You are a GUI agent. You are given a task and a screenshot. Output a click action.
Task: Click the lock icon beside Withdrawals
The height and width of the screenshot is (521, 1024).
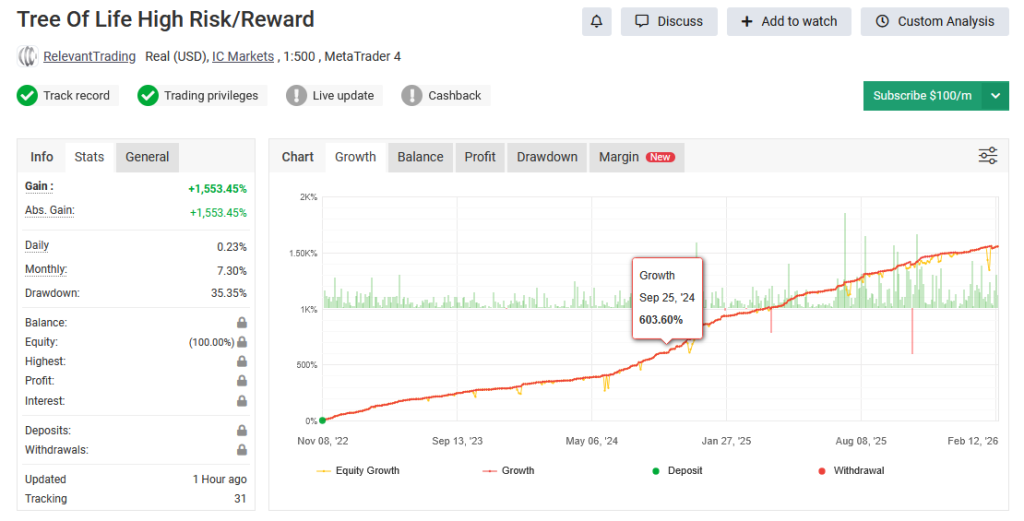pyautogui.click(x=241, y=450)
